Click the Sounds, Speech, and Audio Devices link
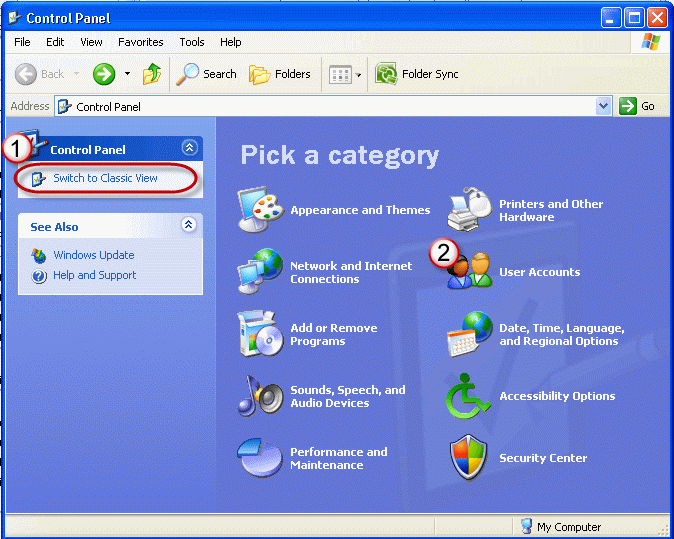 tap(348, 396)
